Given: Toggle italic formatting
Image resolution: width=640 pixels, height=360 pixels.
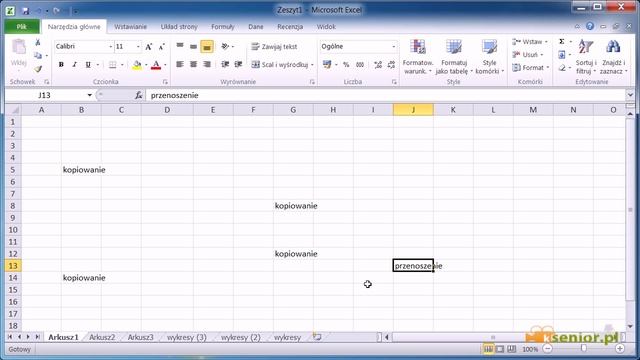Looking at the screenshot, I should click(74, 64).
